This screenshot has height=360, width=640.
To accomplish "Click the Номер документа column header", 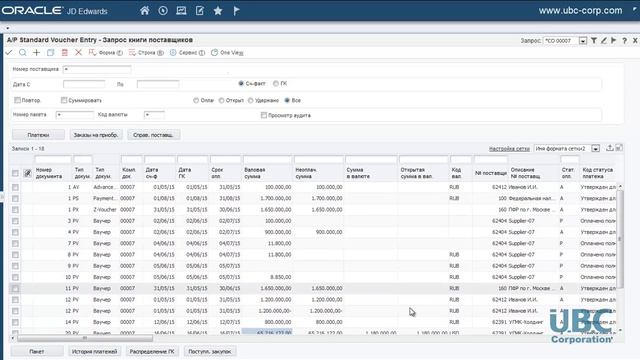I will tap(49, 173).
